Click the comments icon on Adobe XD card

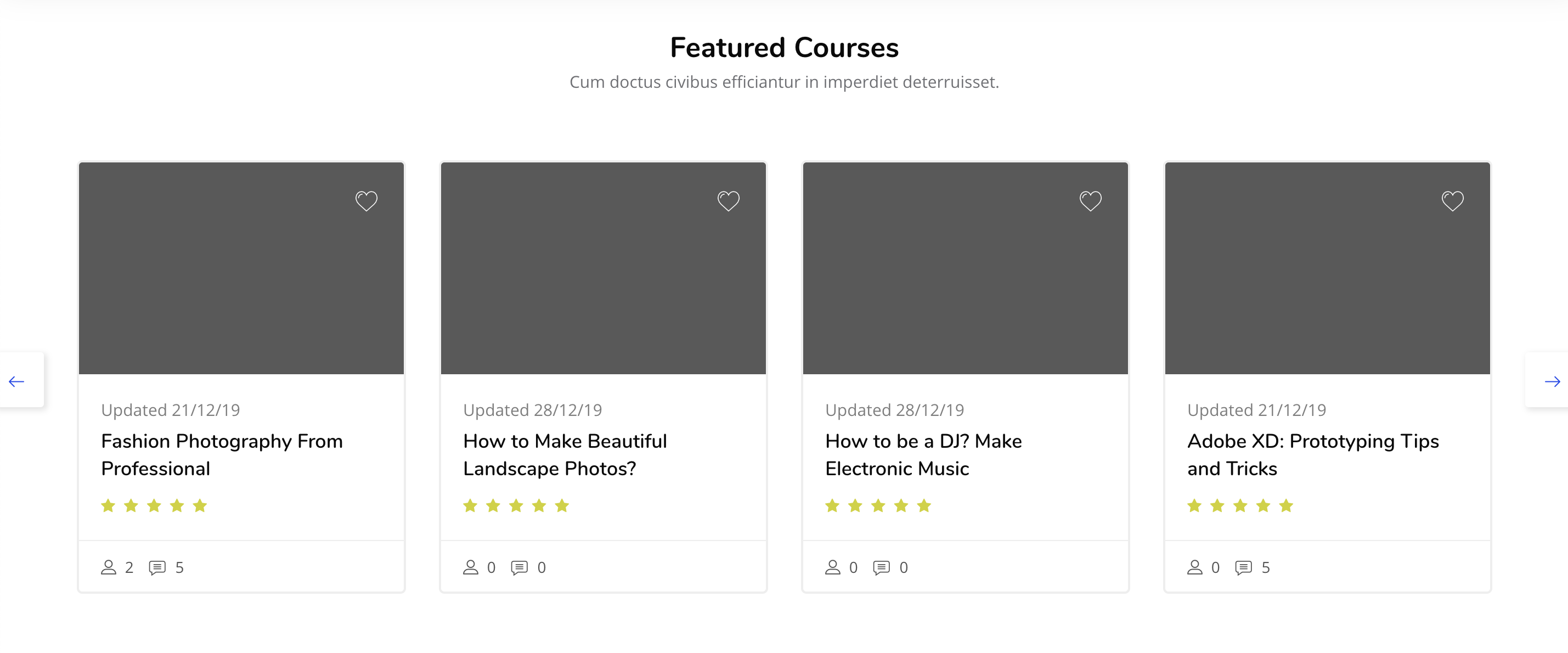click(x=1244, y=568)
